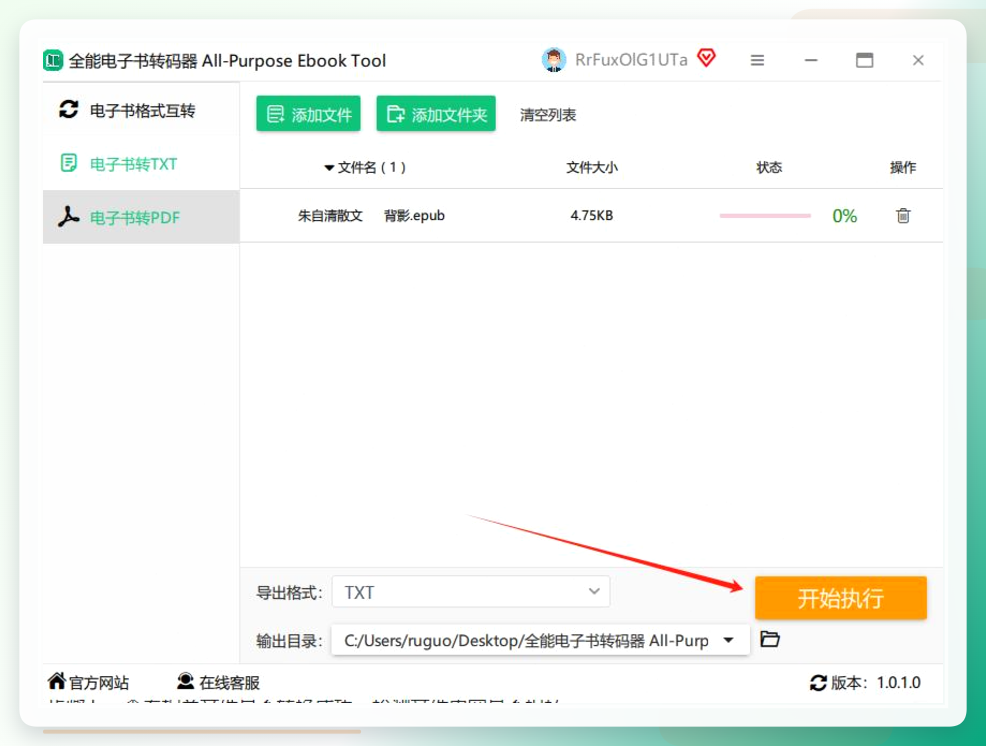Click the green app logo icon
986x746 pixels.
tap(53, 60)
